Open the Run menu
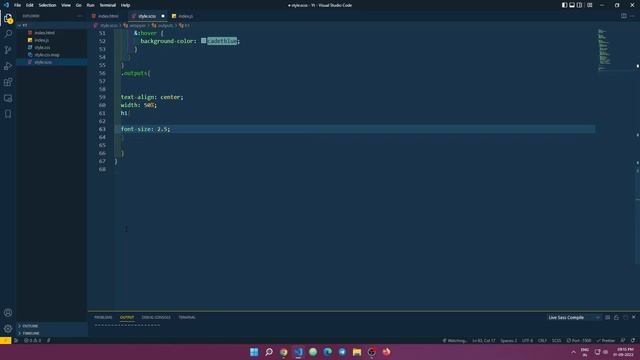Screen dimensions: 640x360 tap(90, 5)
